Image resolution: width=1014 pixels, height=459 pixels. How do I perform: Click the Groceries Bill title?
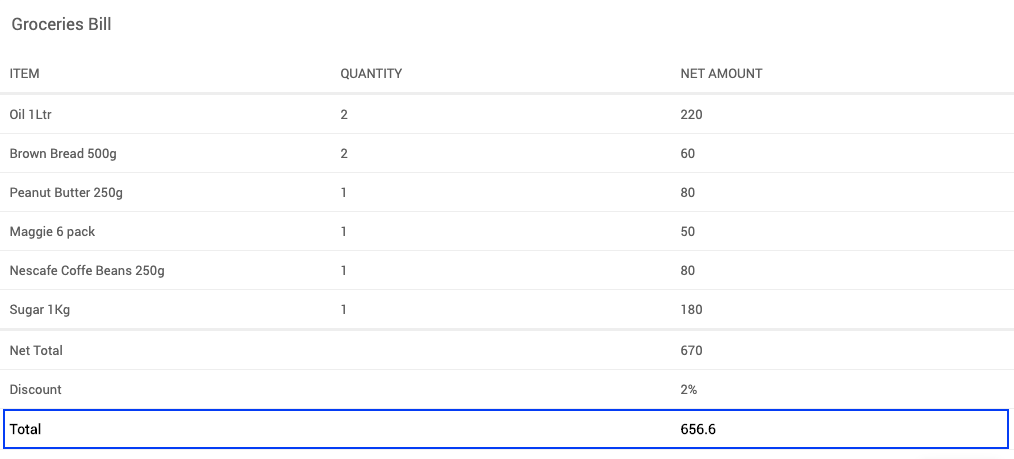pyautogui.click(x=61, y=25)
